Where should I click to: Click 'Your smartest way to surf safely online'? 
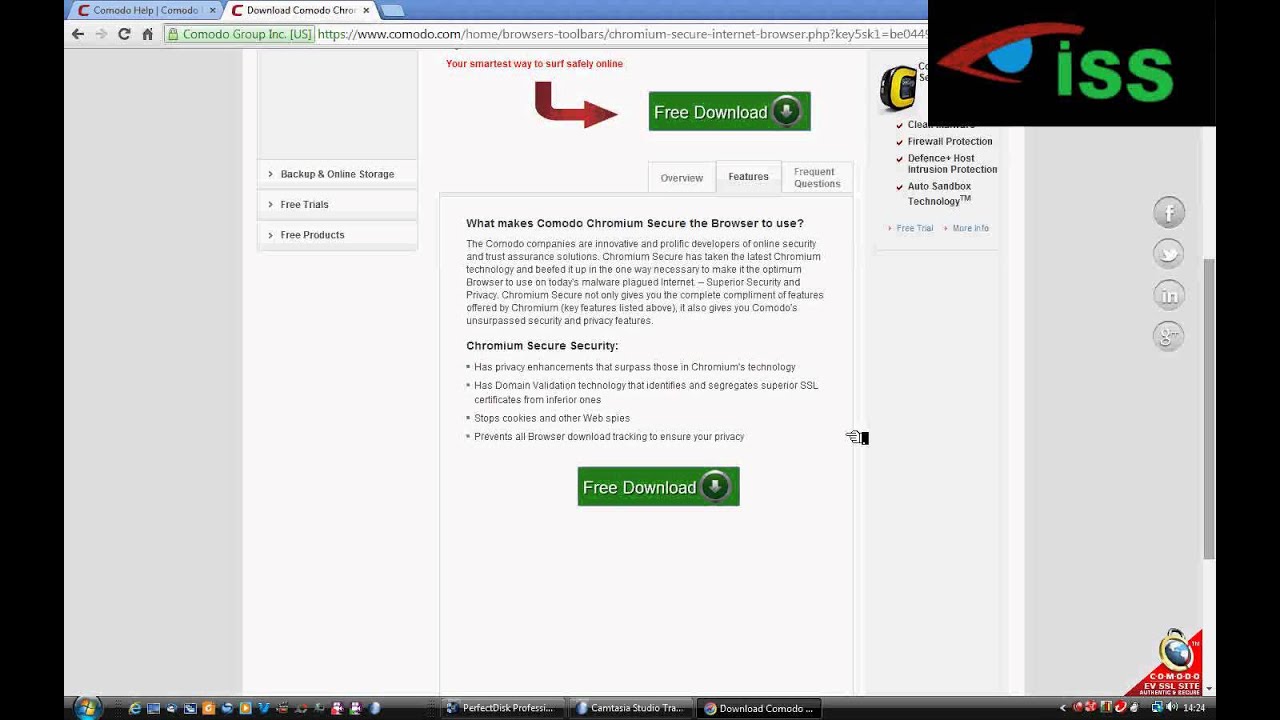[x=534, y=63]
